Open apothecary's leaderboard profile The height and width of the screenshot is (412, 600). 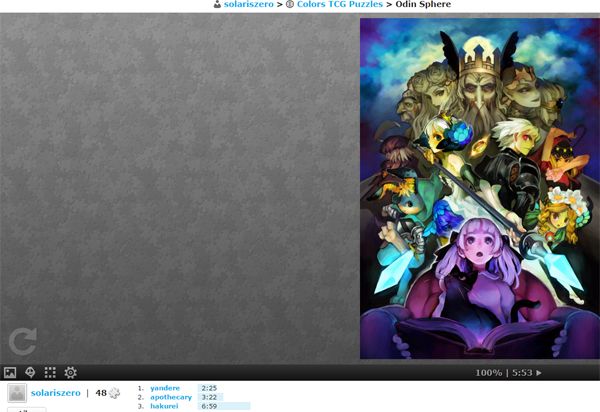[171, 397]
